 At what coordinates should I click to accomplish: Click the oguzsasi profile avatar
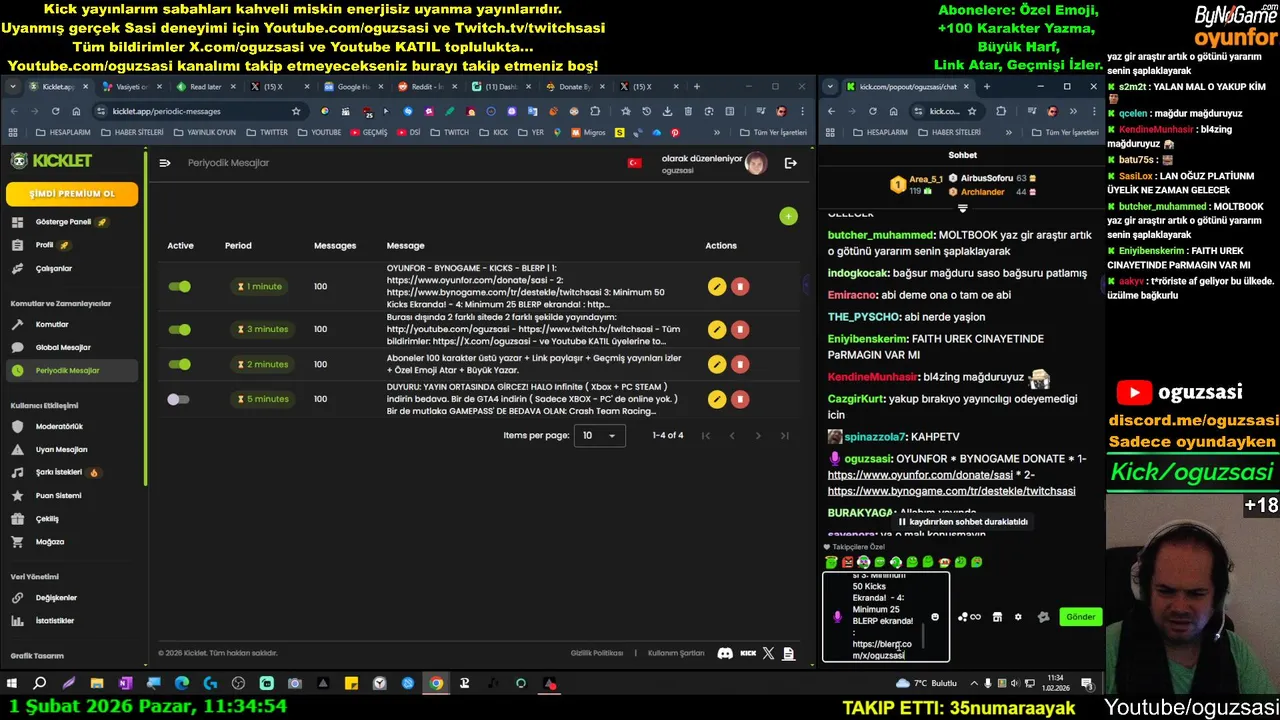coord(756,163)
